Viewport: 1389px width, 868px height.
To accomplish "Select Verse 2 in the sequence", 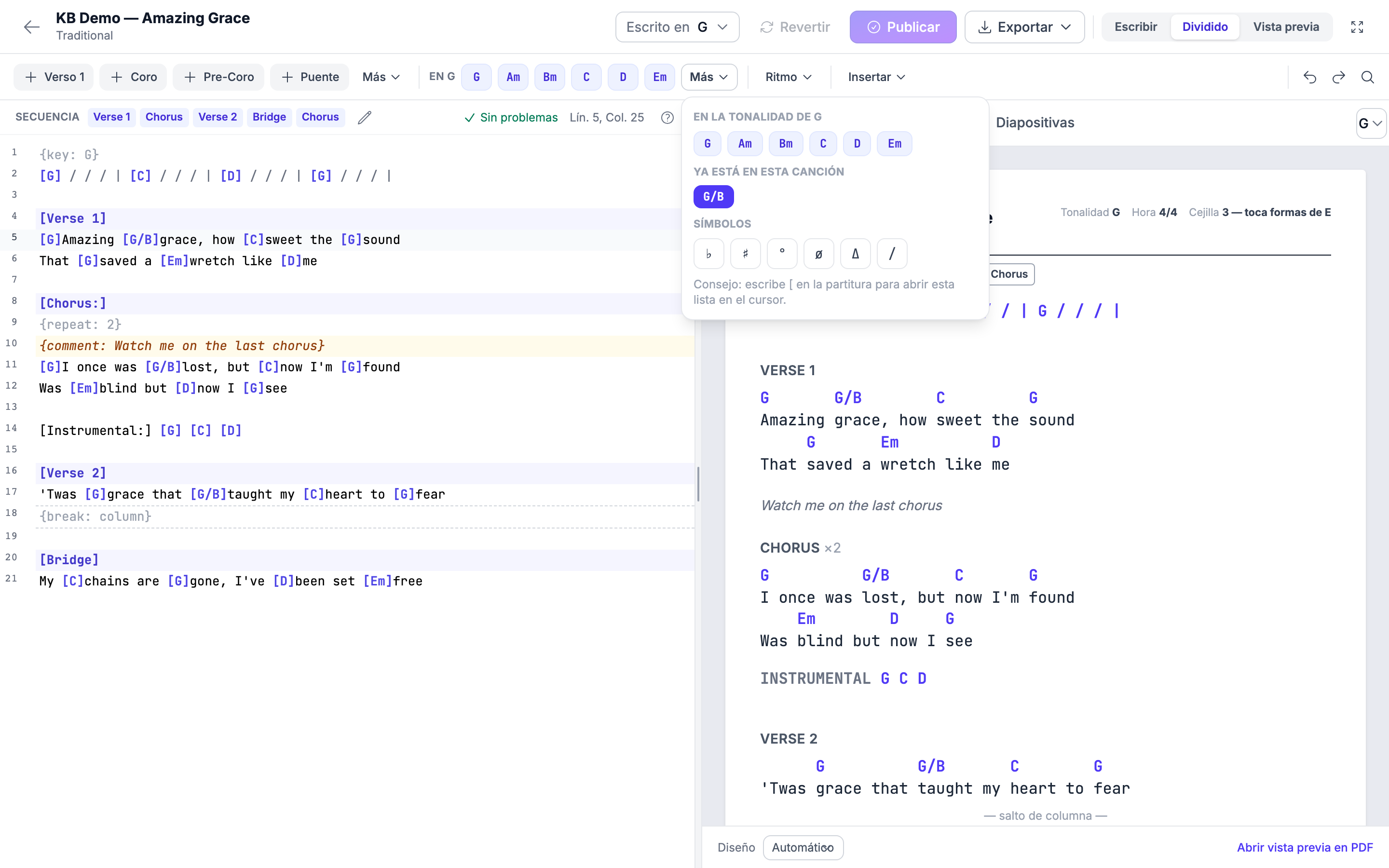I will coord(218,117).
